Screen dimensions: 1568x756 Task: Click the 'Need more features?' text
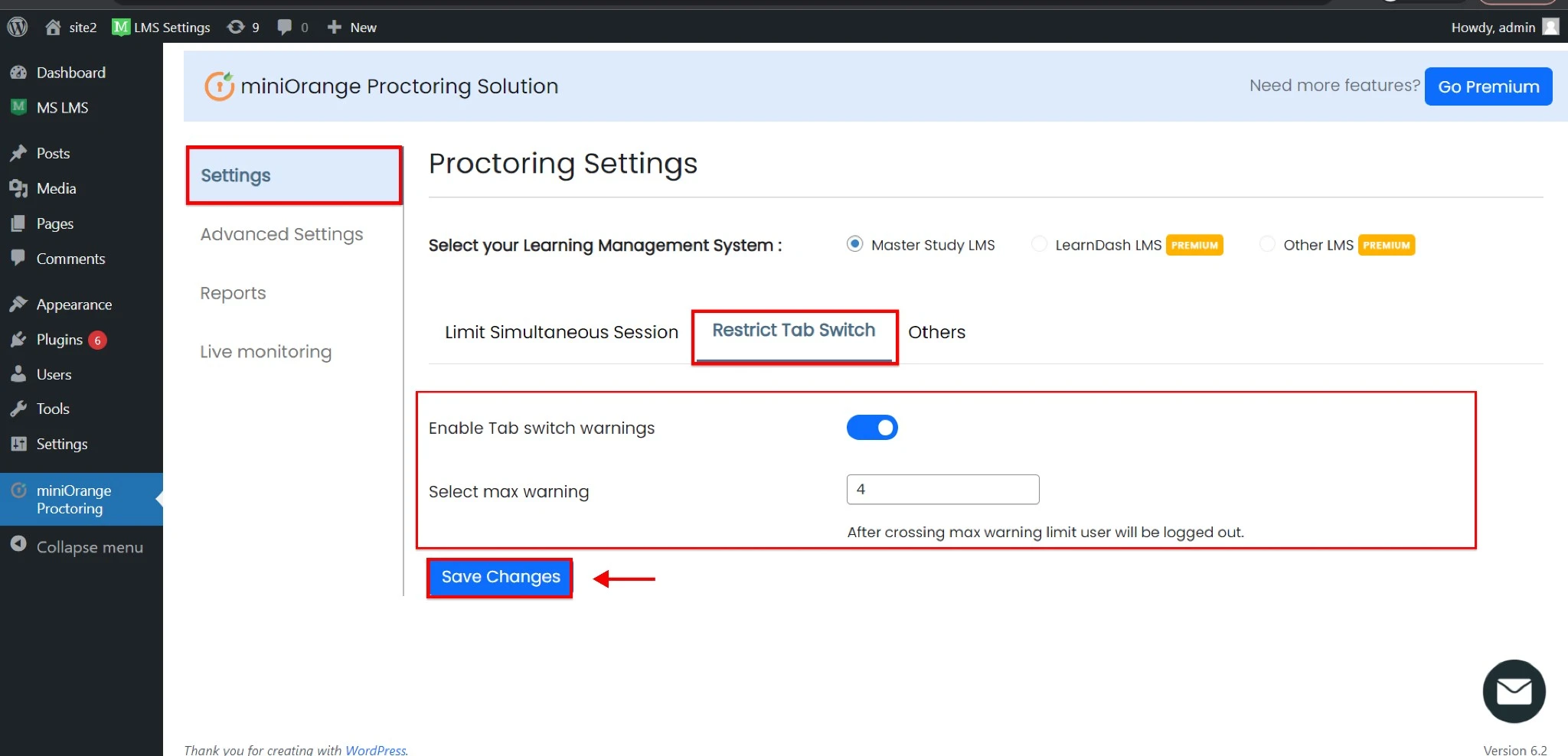(1334, 86)
